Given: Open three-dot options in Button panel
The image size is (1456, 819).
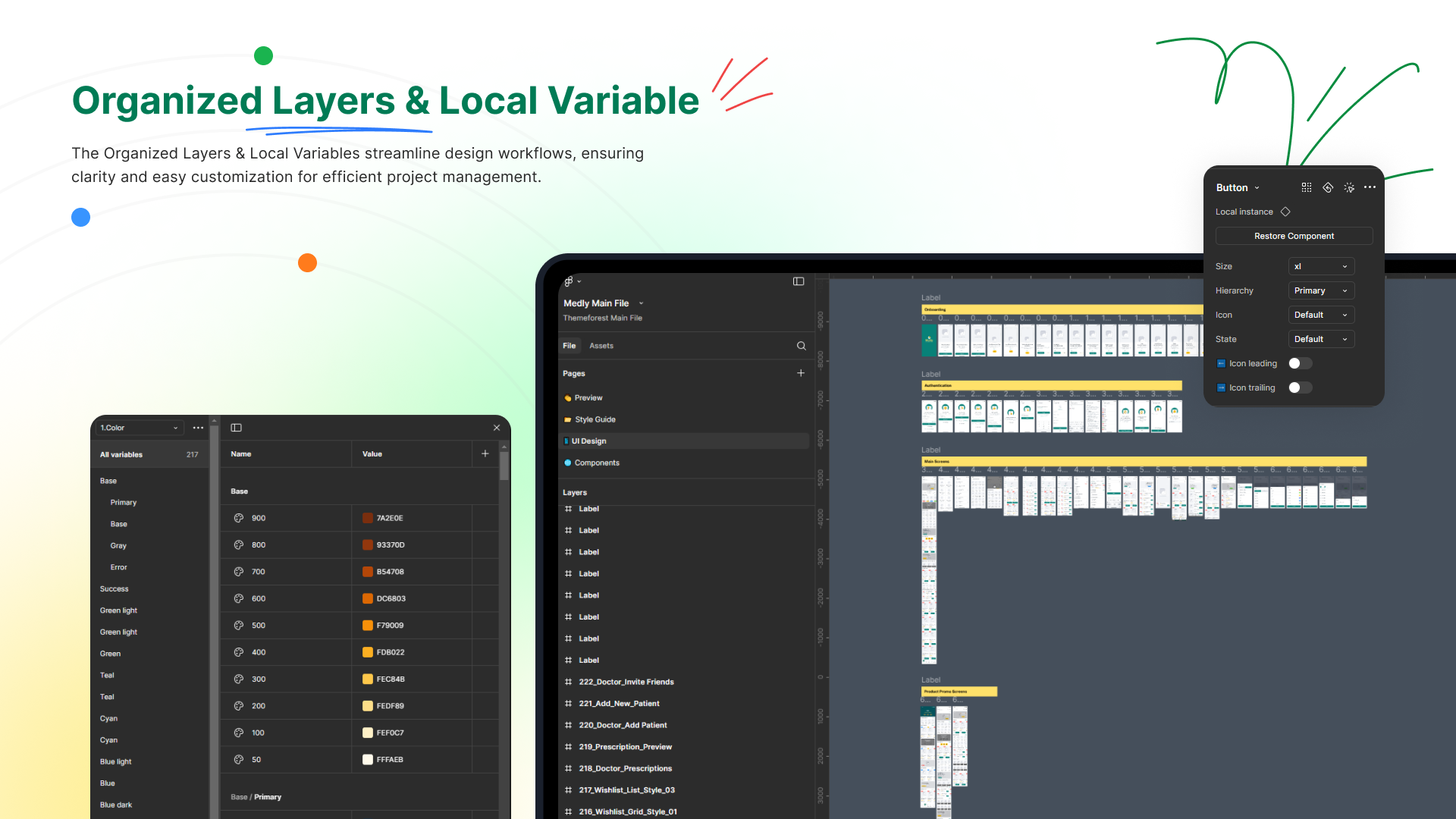Looking at the screenshot, I should 1370,187.
